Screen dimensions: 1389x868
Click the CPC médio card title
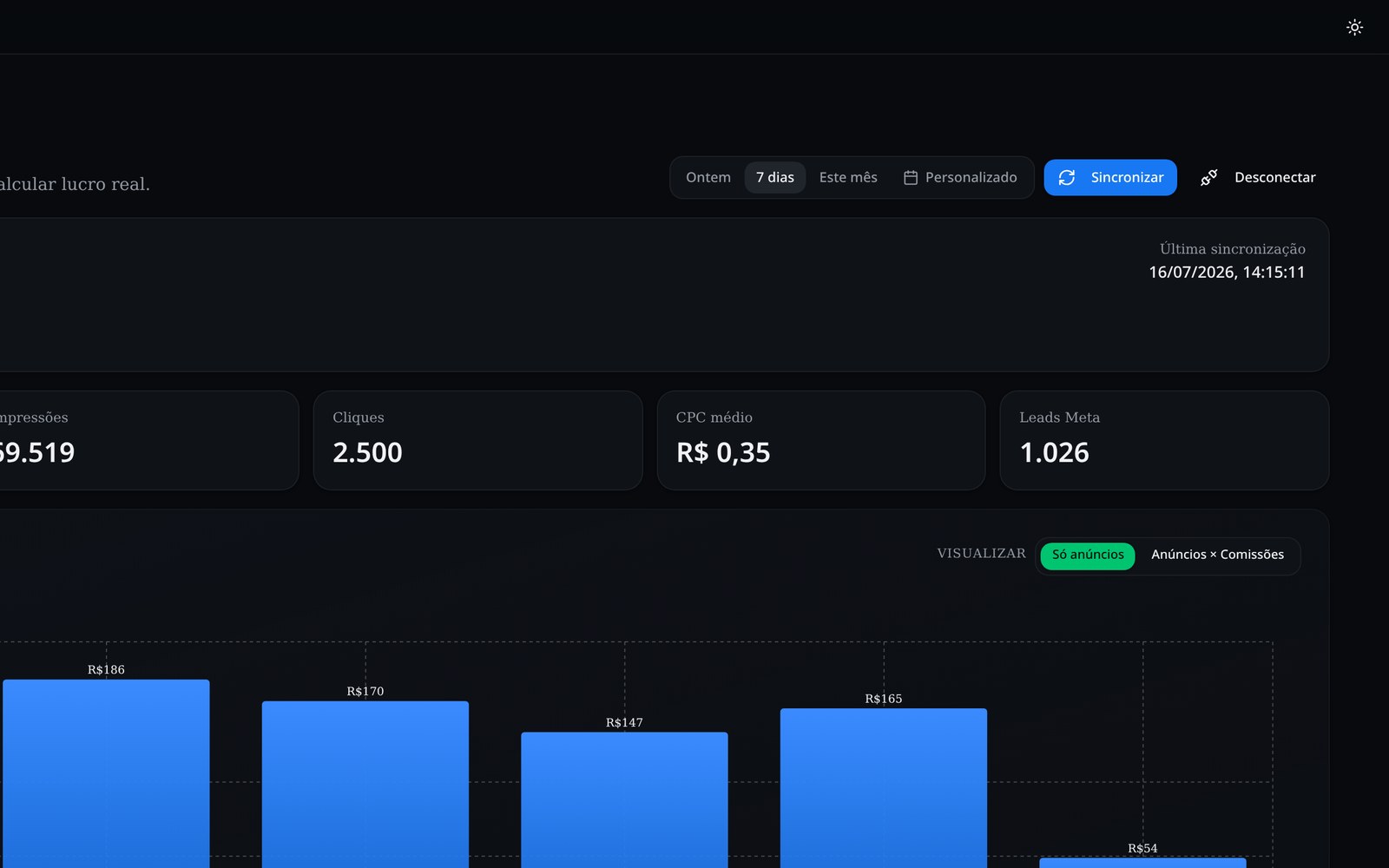[714, 418]
